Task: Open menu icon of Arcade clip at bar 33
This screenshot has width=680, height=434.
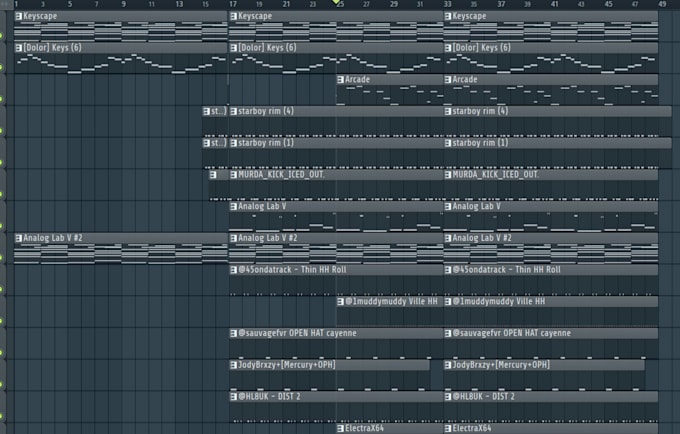Action: 448,80
